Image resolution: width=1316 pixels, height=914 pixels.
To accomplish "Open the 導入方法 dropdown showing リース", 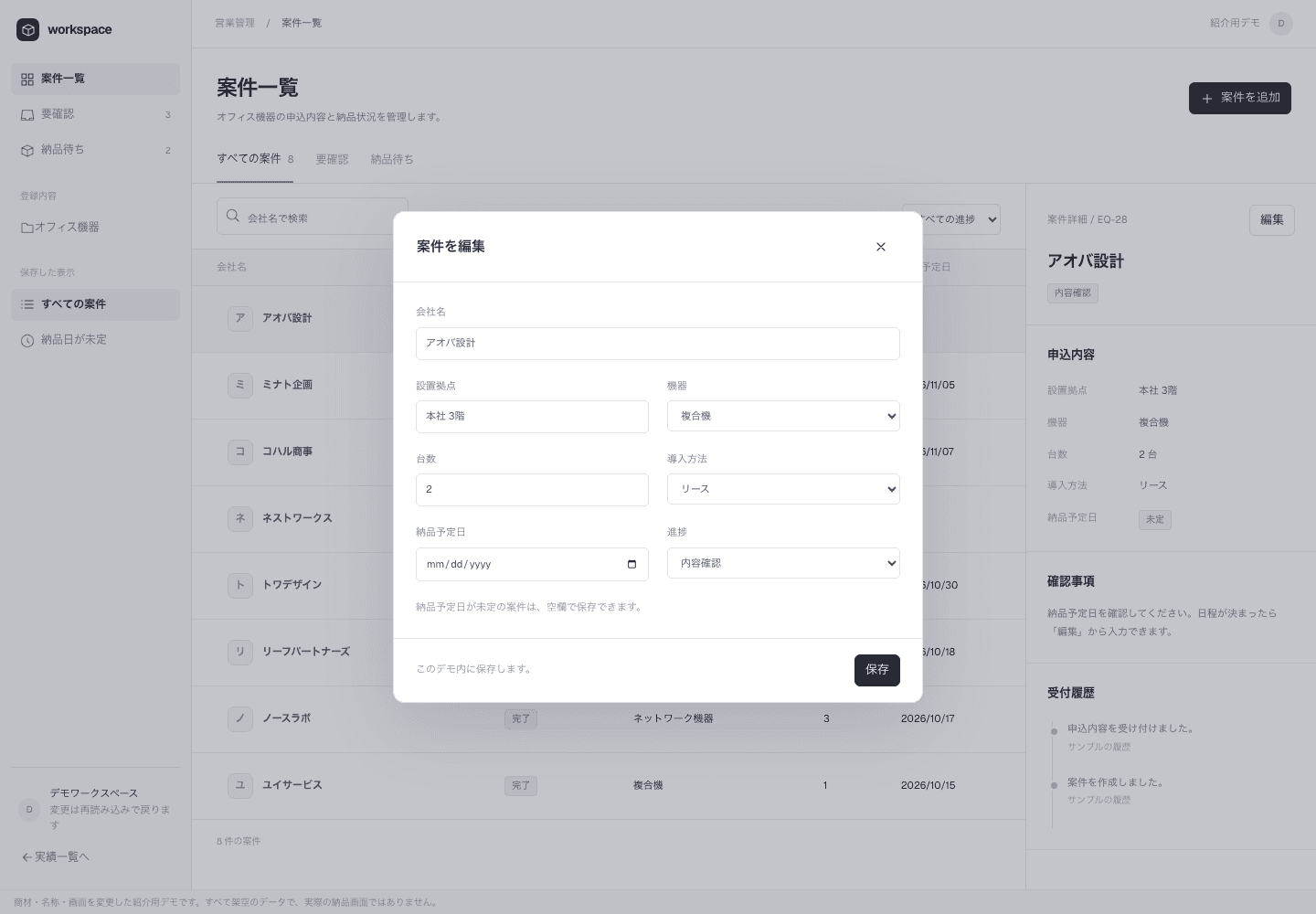I will point(783,490).
